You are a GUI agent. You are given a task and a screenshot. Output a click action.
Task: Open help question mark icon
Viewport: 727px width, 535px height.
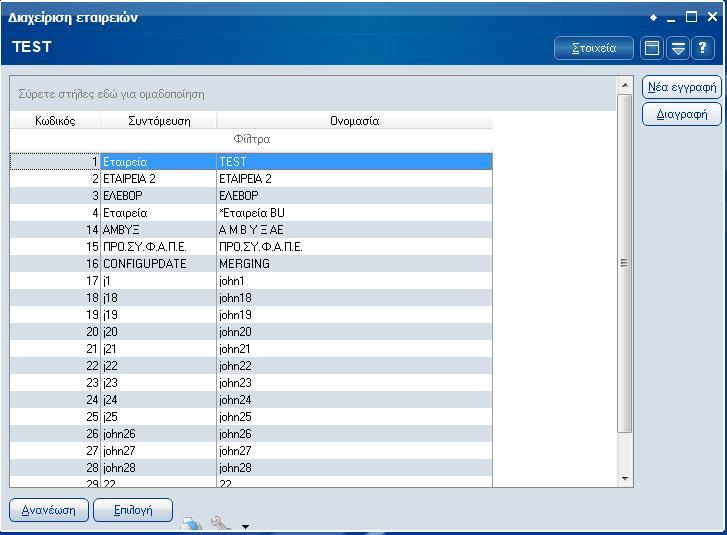click(x=703, y=48)
